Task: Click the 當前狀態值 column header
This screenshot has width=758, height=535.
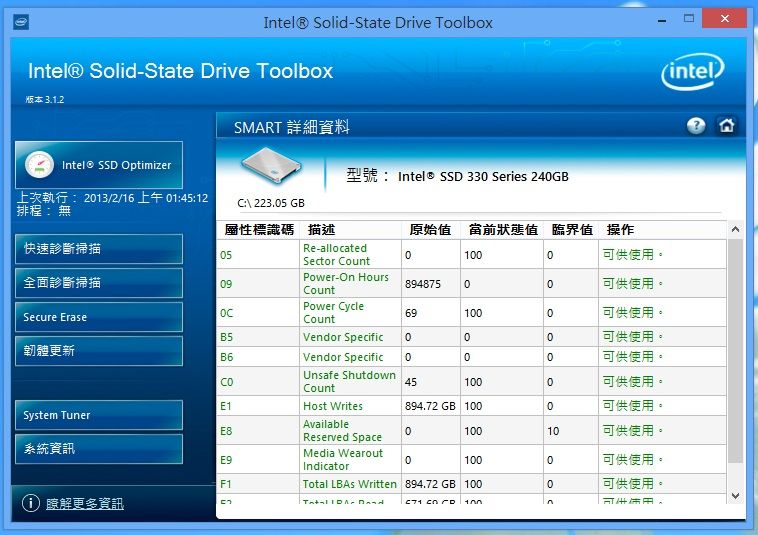Action: point(503,230)
